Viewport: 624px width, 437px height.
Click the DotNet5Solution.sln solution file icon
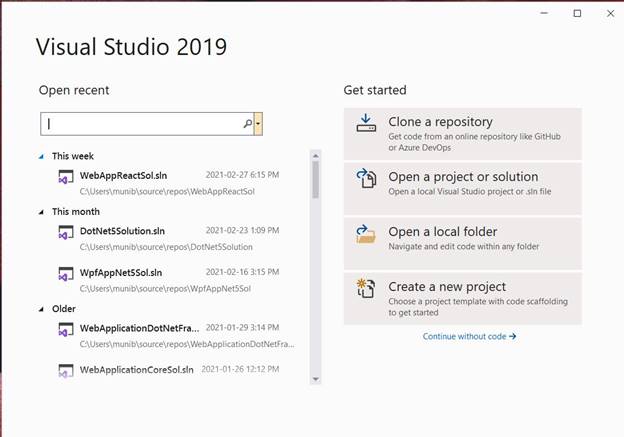tap(65, 235)
